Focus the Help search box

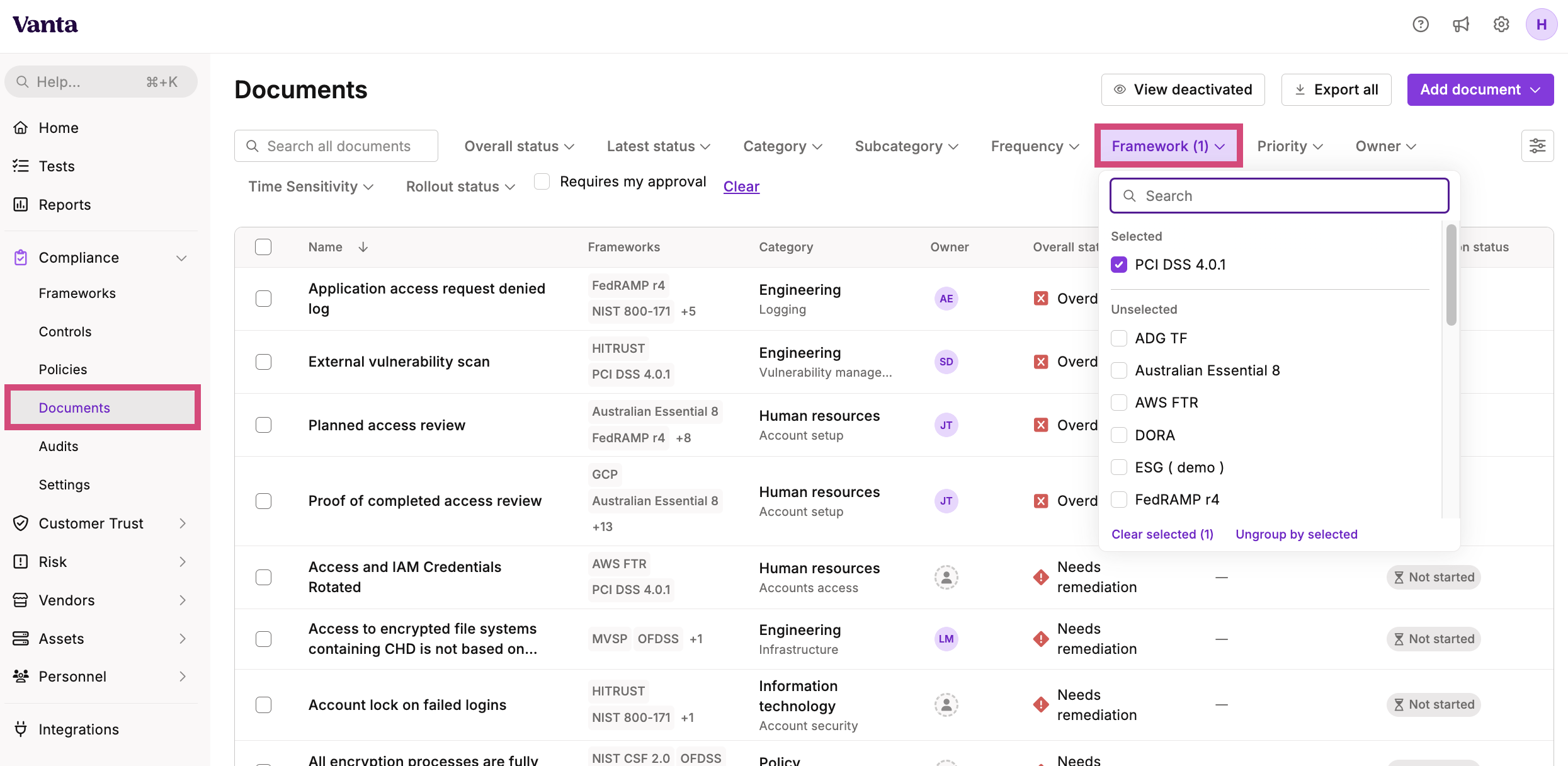click(101, 82)
